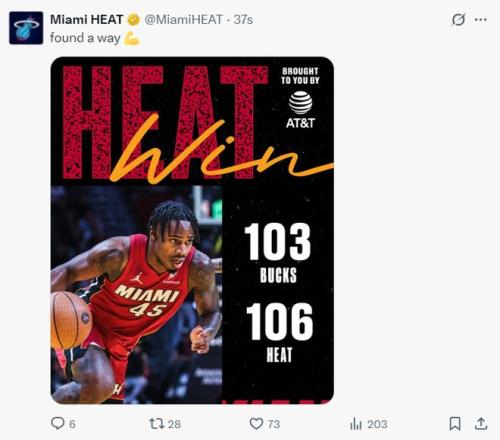Click the reply comment bubble icon

[58, 423]
